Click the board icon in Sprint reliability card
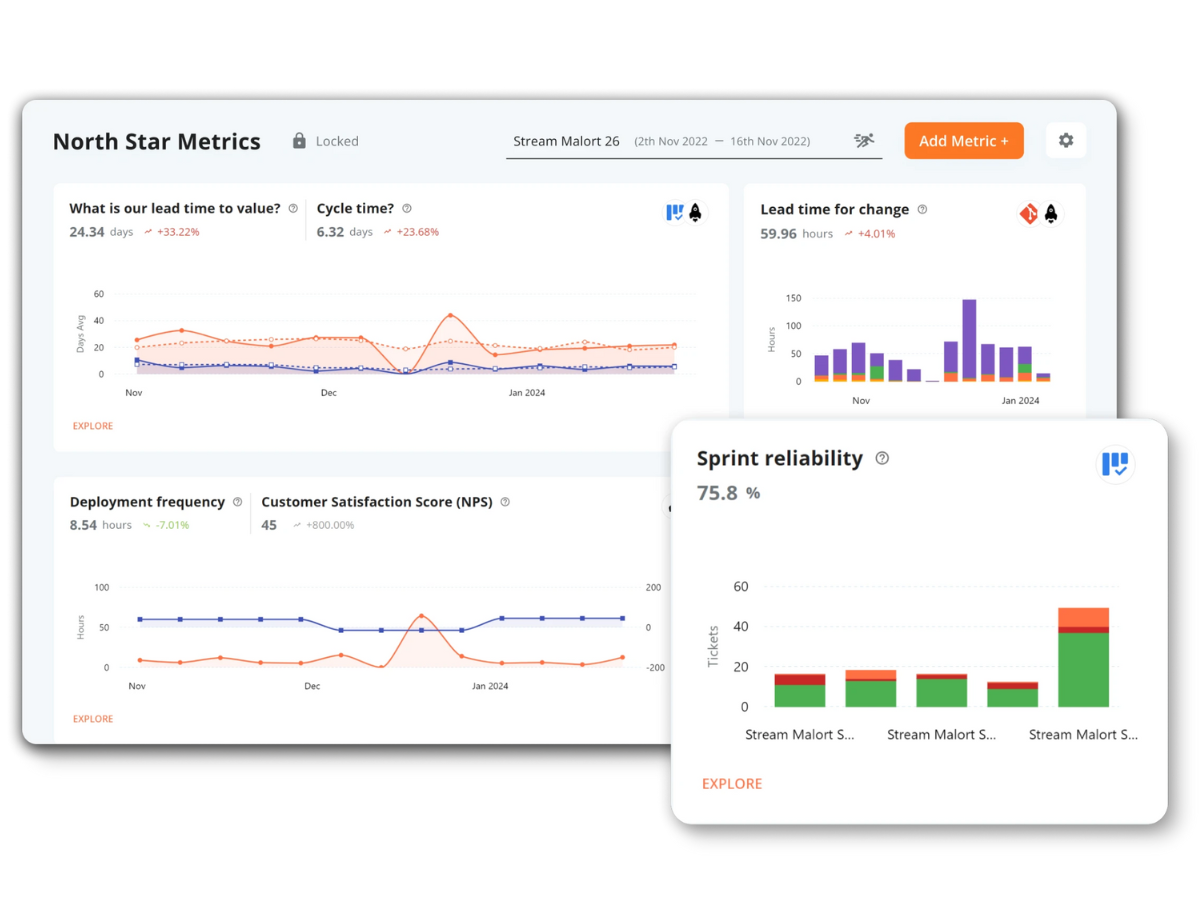The height and width of the screenshot is (918, 1200). (1115, 464)
